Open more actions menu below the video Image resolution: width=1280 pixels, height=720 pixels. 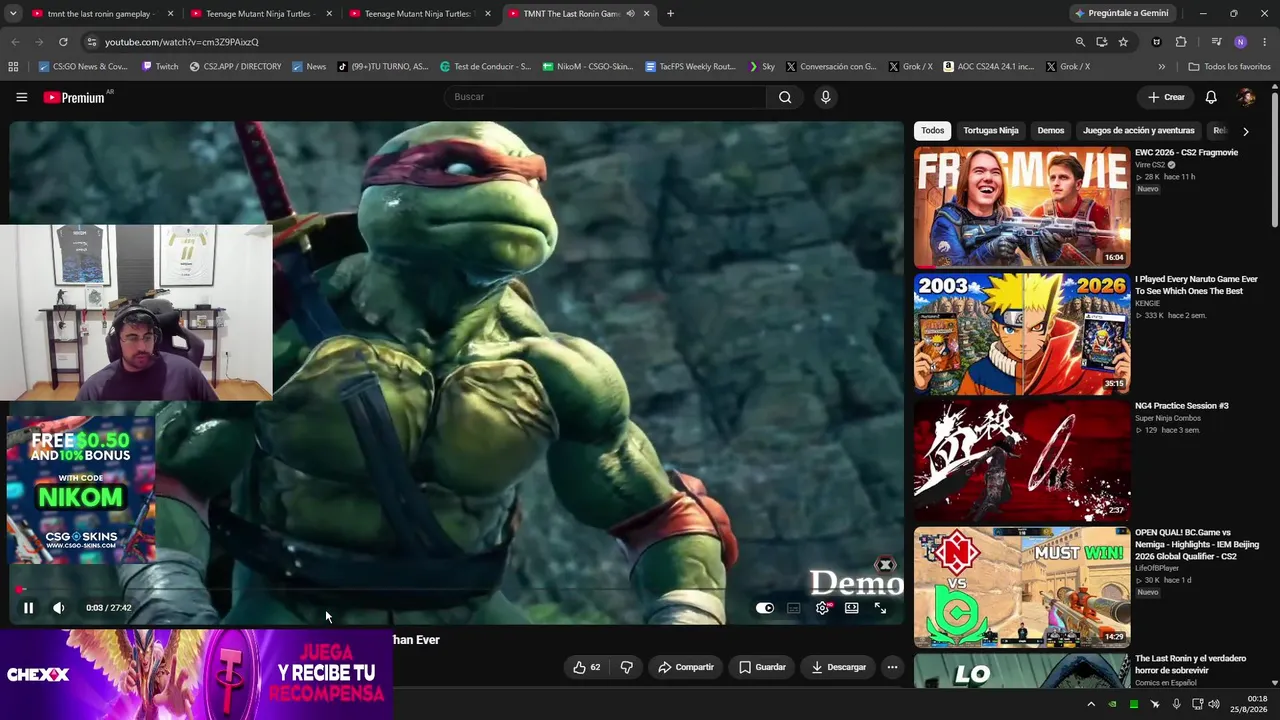pos(892,667)
